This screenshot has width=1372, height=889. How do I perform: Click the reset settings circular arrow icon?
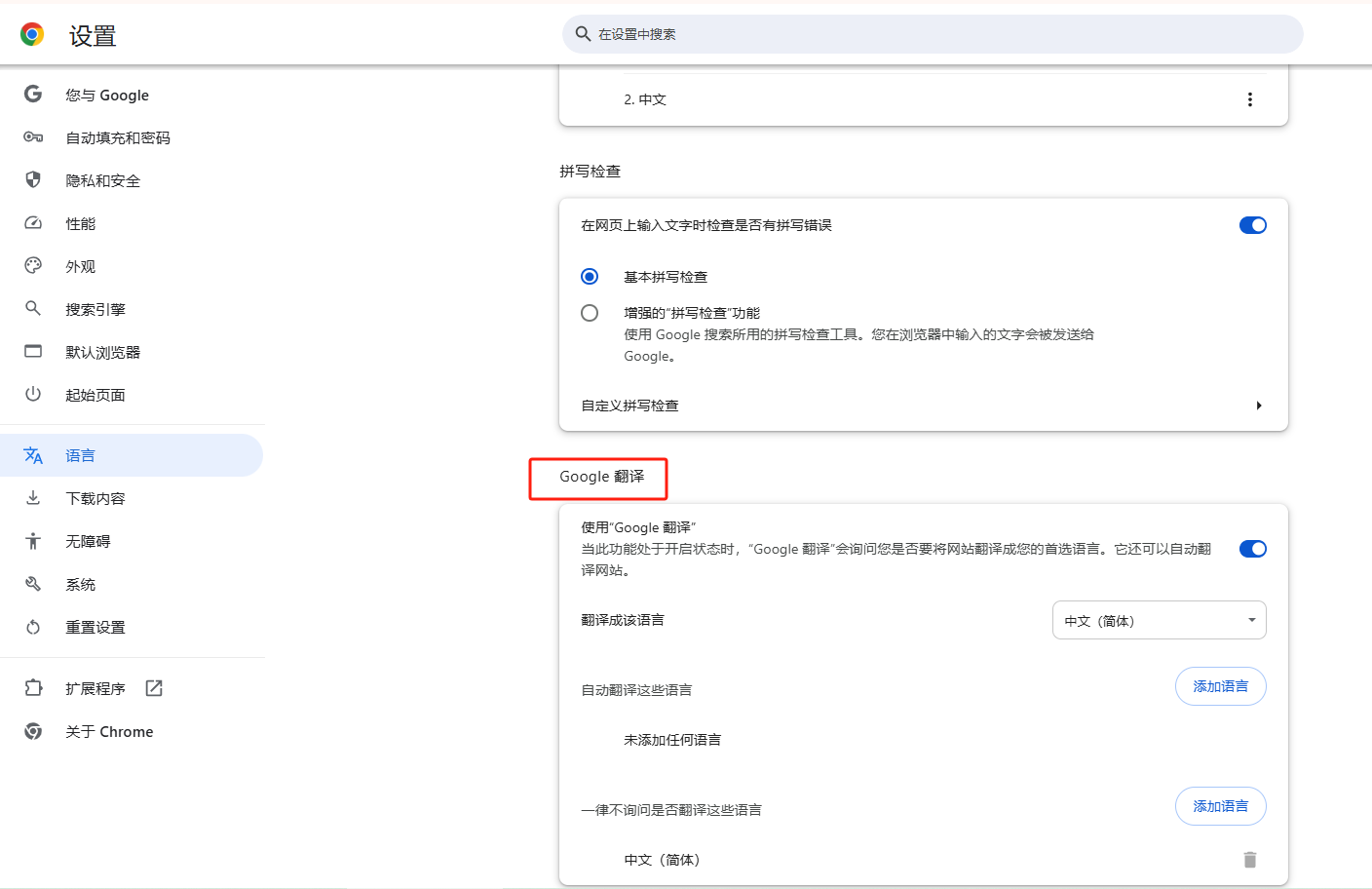(x=33, y=627)
